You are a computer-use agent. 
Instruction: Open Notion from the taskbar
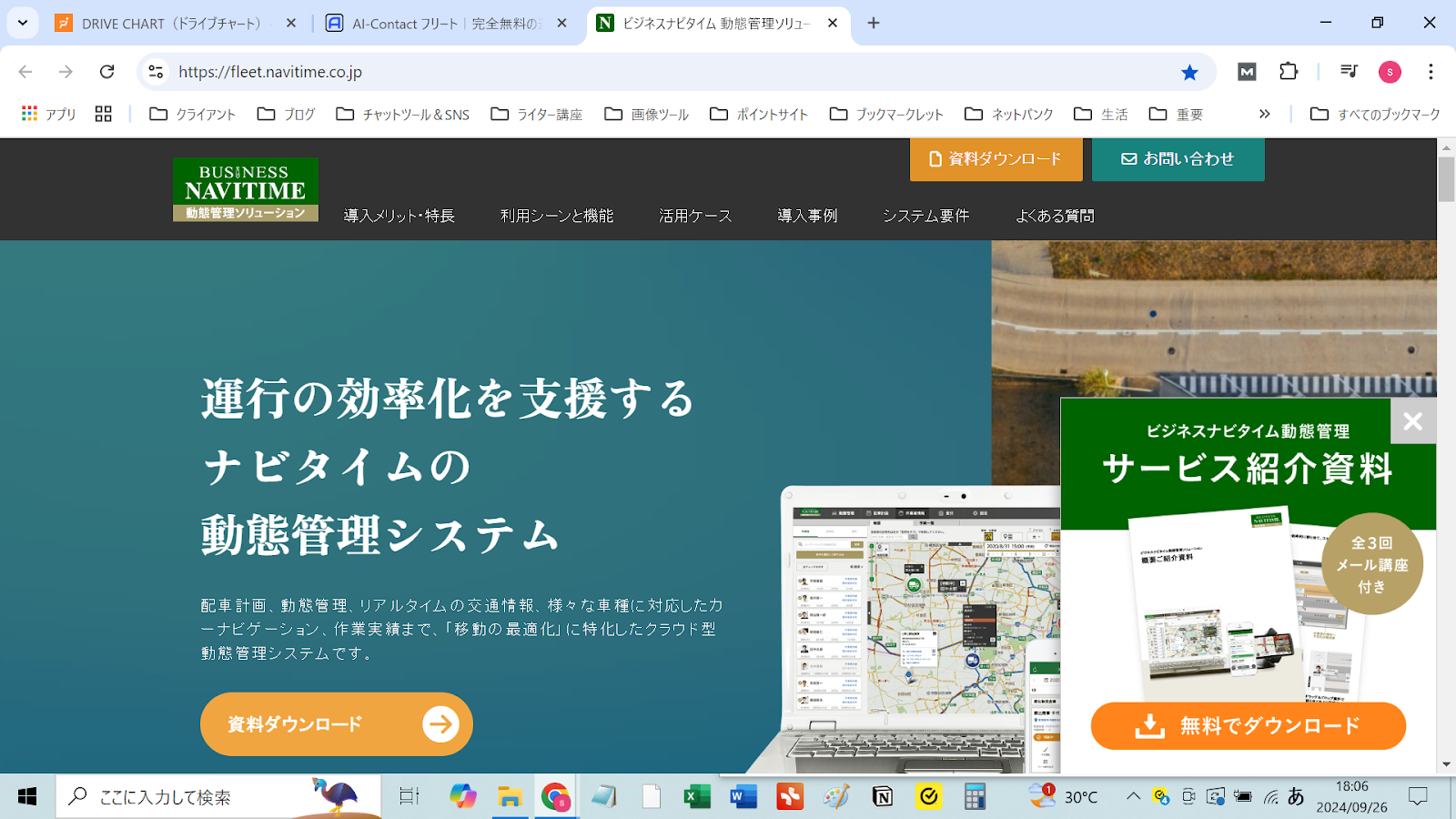[x=882, y=797]
